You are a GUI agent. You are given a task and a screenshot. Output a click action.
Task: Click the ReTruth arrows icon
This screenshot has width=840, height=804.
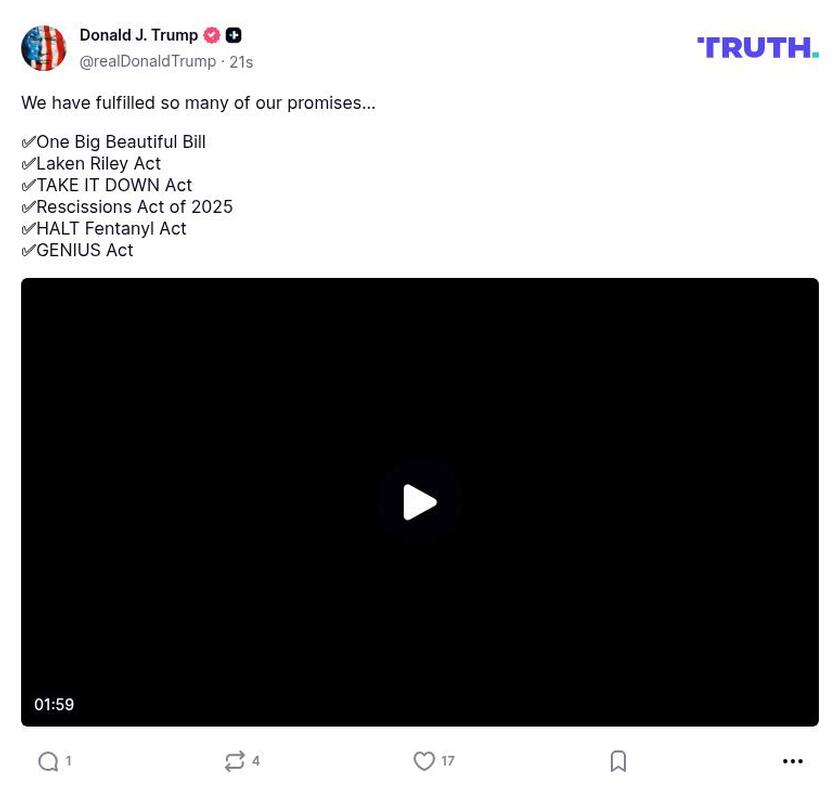235,761
